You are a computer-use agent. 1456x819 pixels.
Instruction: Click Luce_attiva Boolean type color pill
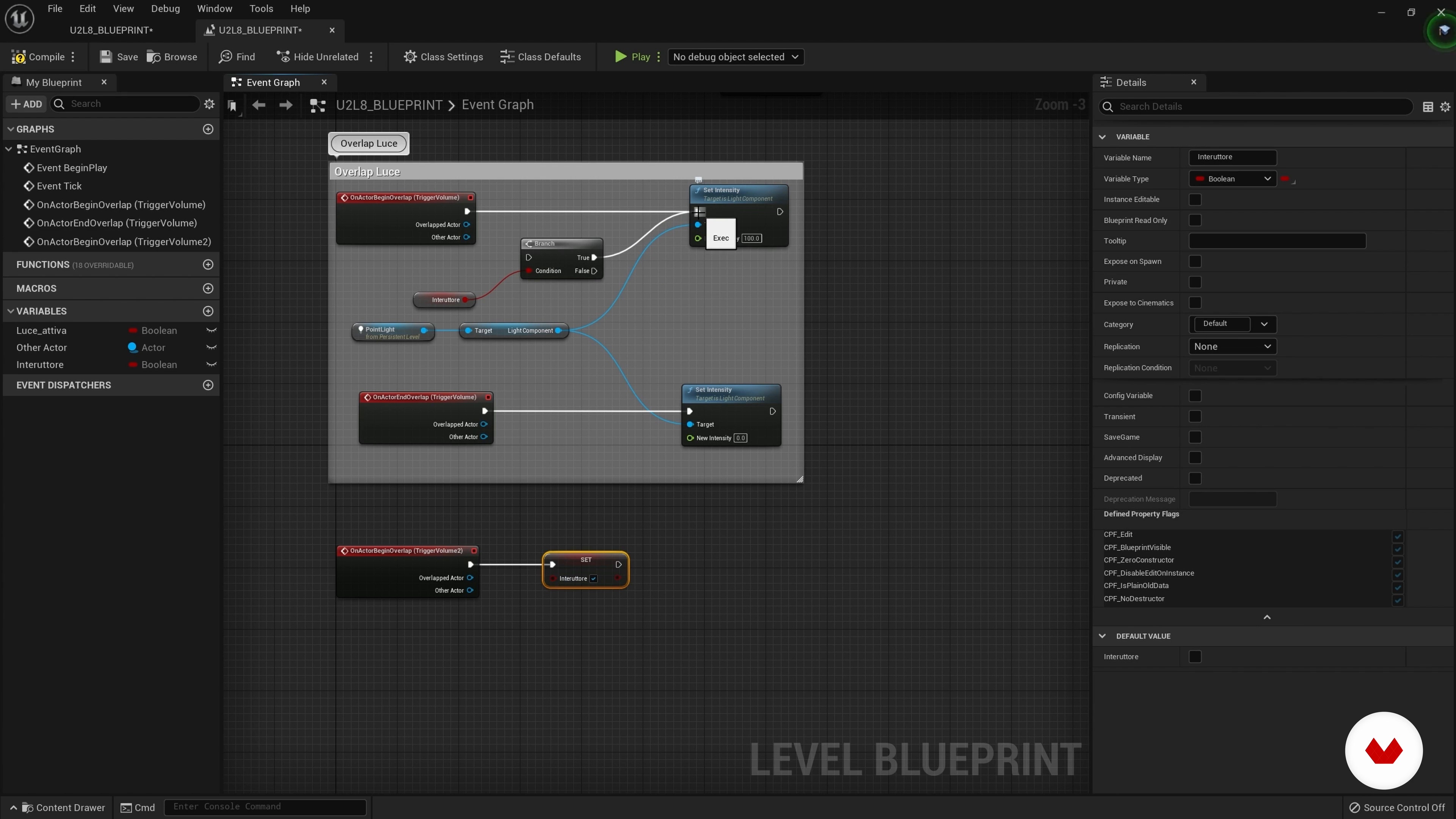coord(133,331)
